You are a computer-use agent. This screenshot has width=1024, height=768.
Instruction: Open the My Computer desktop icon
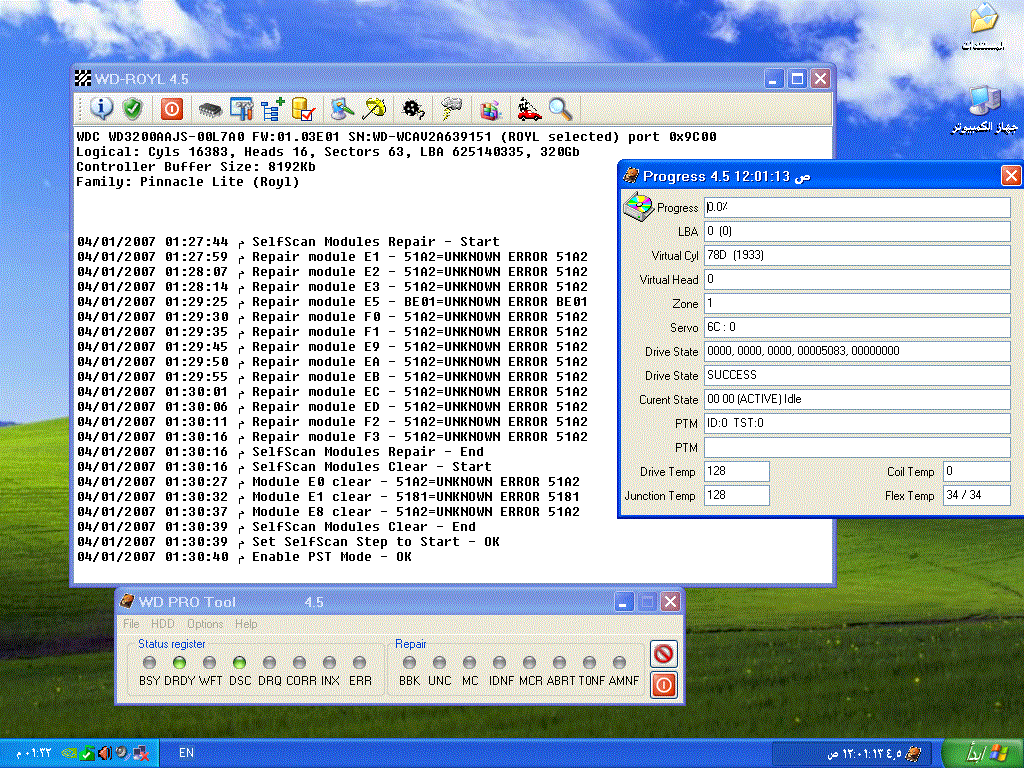click(x=984, y=110)
